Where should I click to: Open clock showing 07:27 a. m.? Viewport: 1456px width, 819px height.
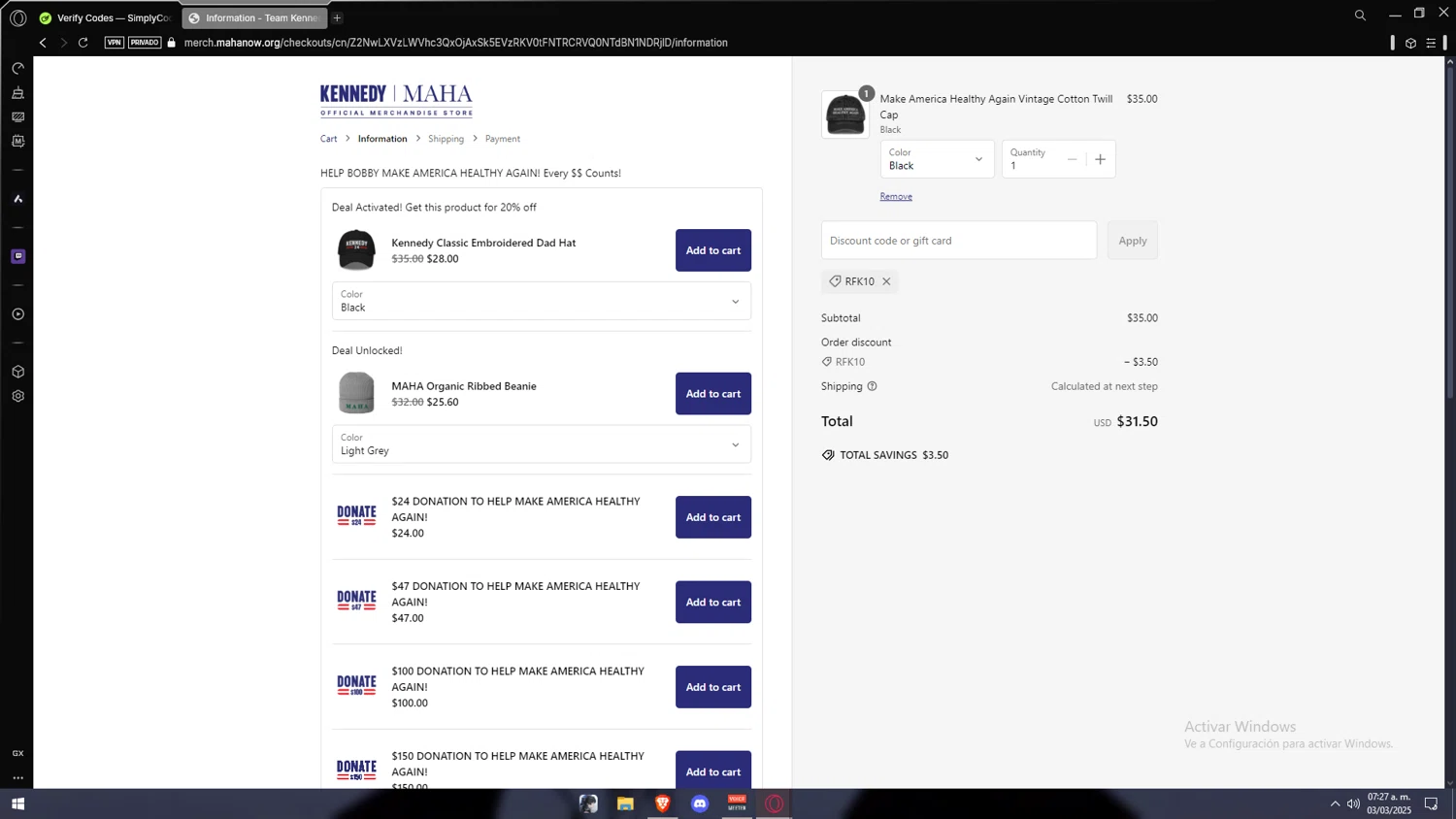click(x=1389, y=803)
